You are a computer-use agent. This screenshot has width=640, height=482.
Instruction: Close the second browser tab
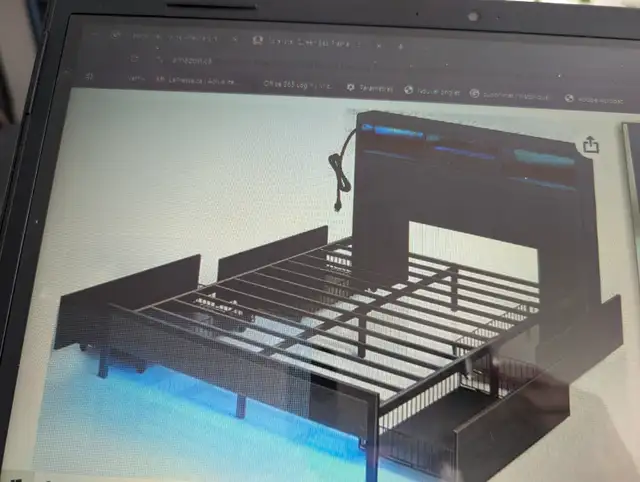377,44
